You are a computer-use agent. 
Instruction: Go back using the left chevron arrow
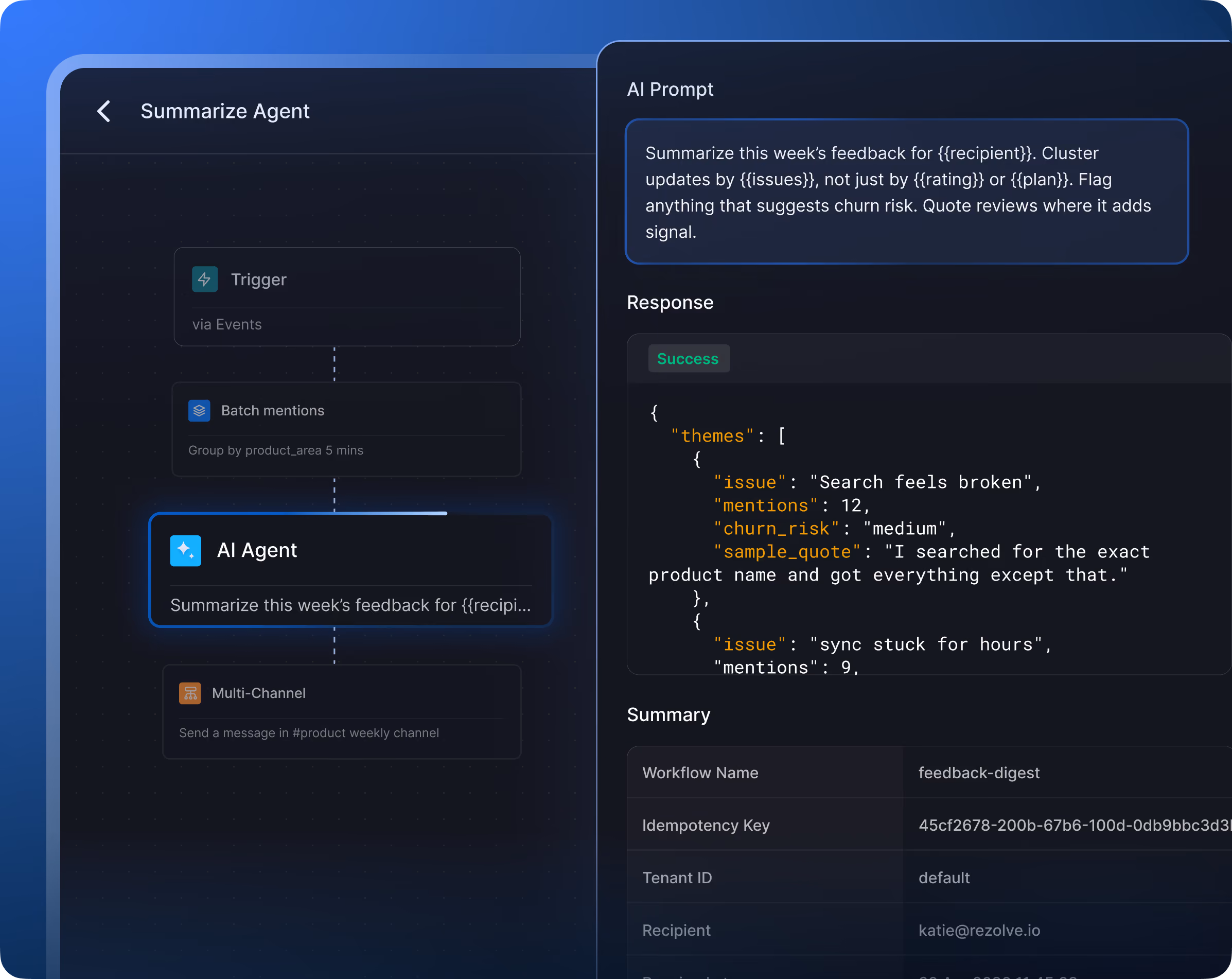click(x=104, y=111)
